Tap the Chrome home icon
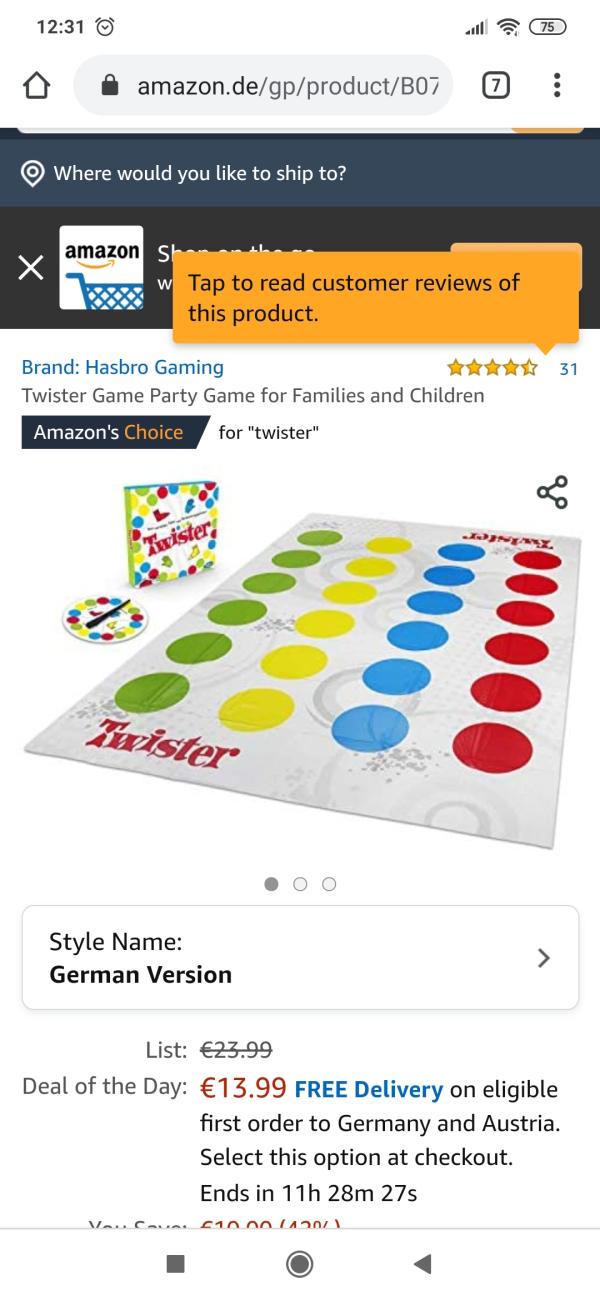Image resolution: width=600 pixels, height=1299 pixels. coord(36,86)
